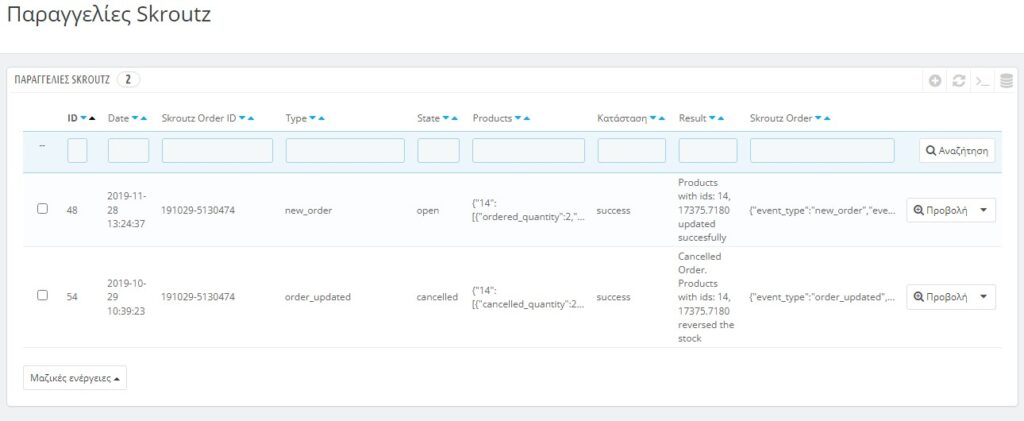Focus the ID filter field

[x=77, y=151]
